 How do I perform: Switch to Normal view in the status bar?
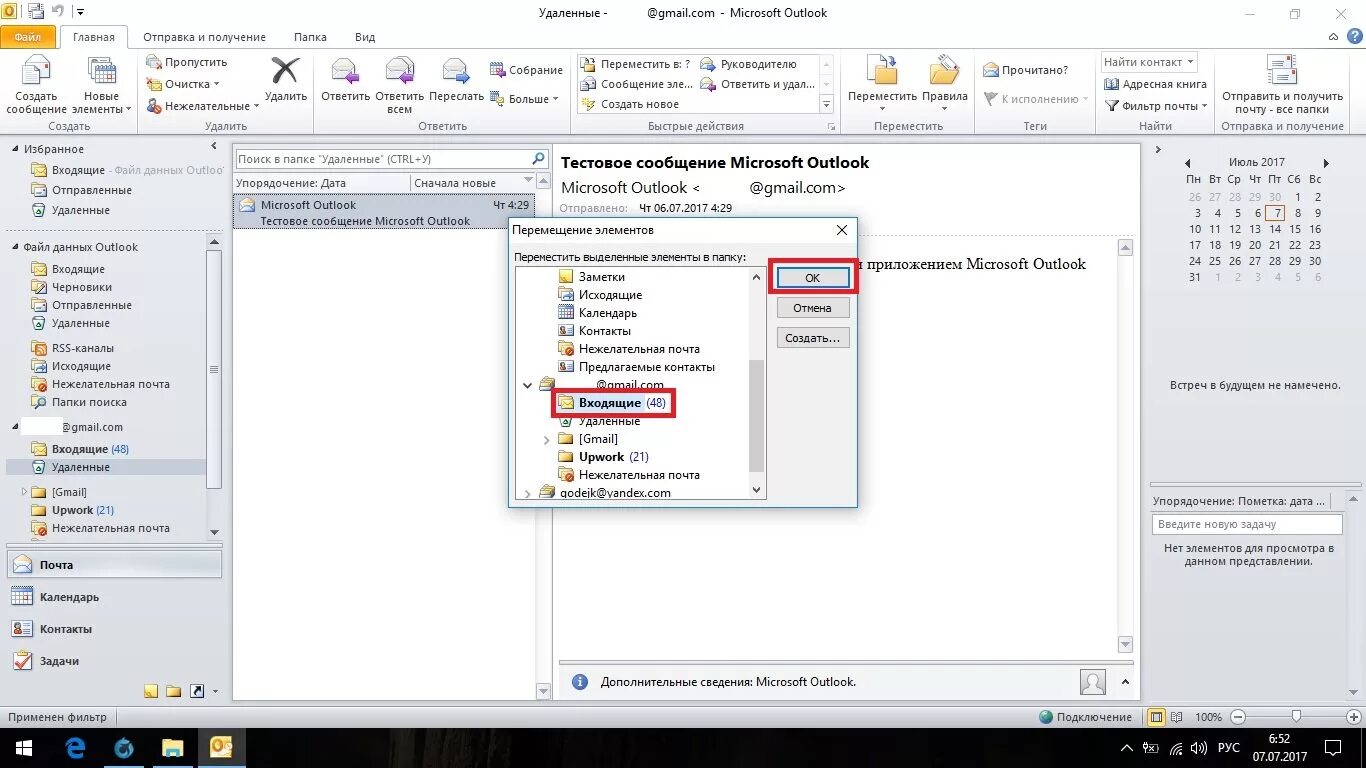[1157, 717]
